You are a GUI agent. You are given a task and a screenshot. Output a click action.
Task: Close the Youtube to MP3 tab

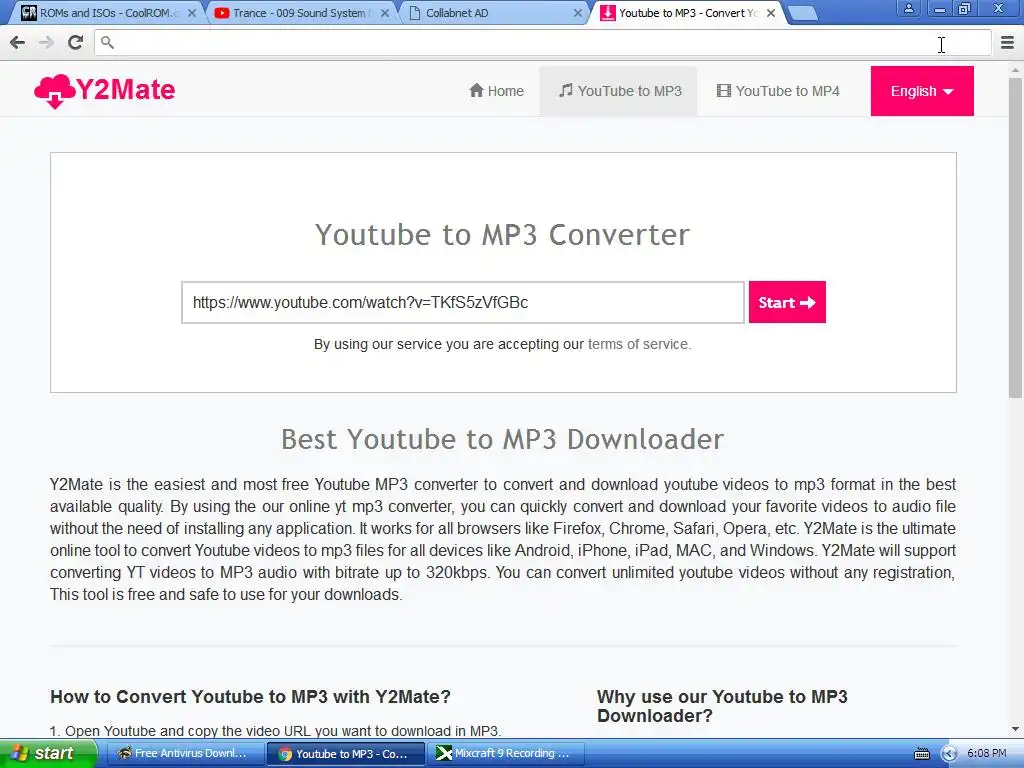coord(771,13)
